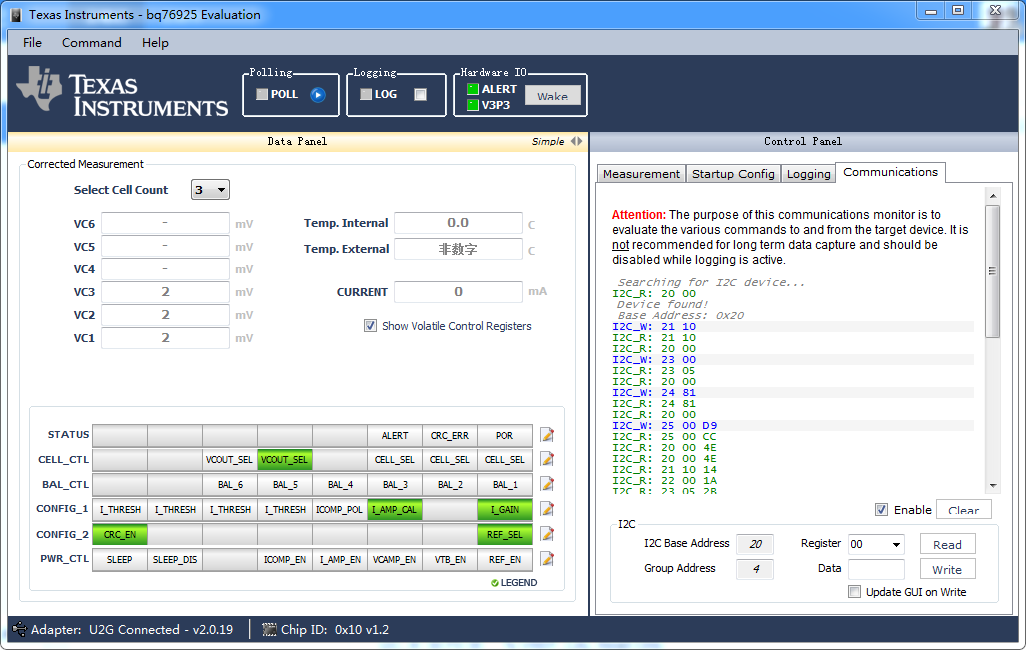Click the edit icon for CONFIG_2 register
The height and width of the screenshot is (650, 1026).
pos(547,534)
